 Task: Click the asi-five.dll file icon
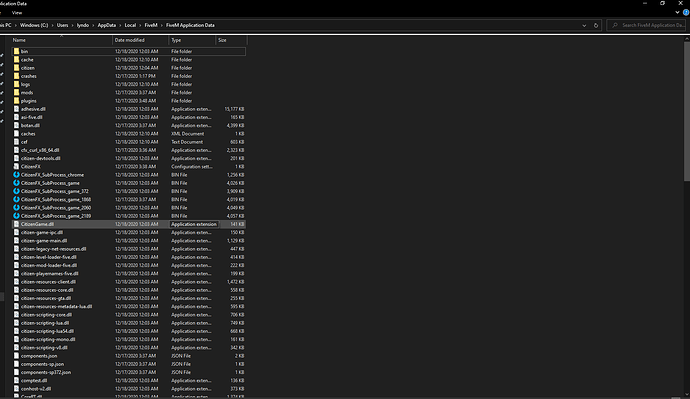[x=16, y=117]
